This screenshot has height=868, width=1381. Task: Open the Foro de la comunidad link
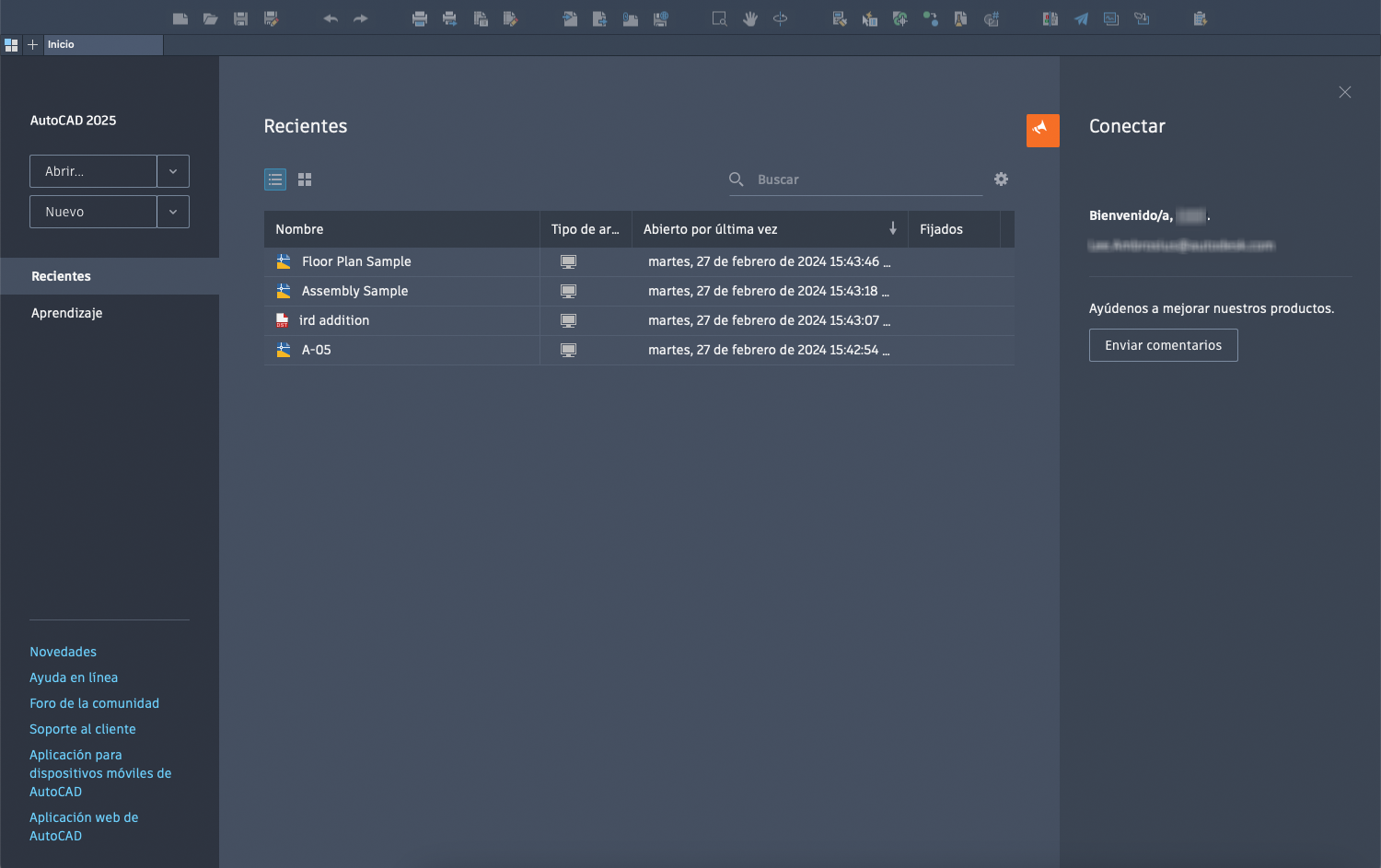point(94,703)
